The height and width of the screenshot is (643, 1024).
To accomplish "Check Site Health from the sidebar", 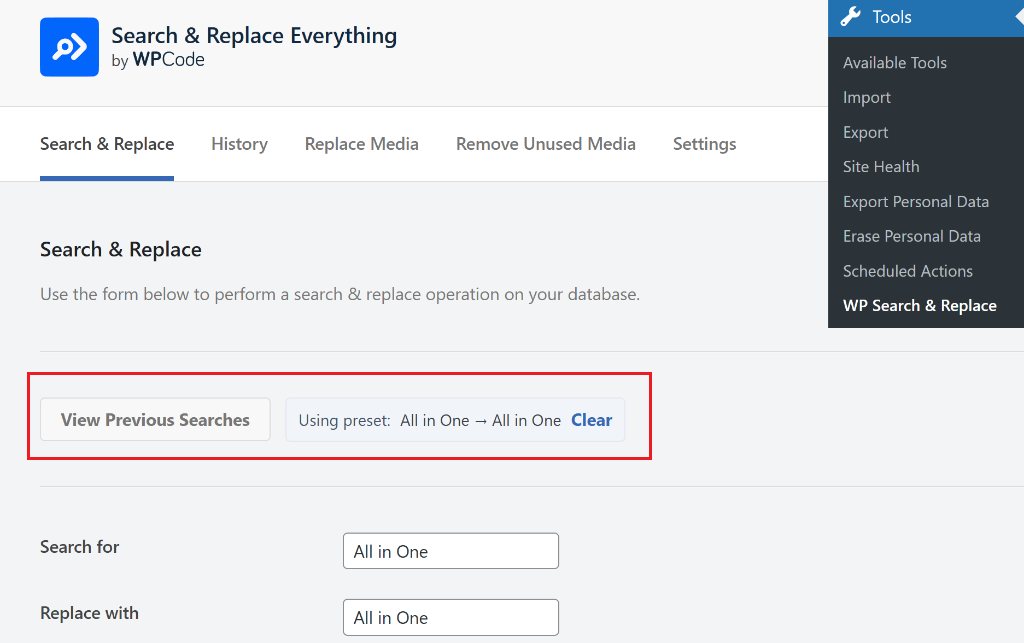I will pos(880,166).
